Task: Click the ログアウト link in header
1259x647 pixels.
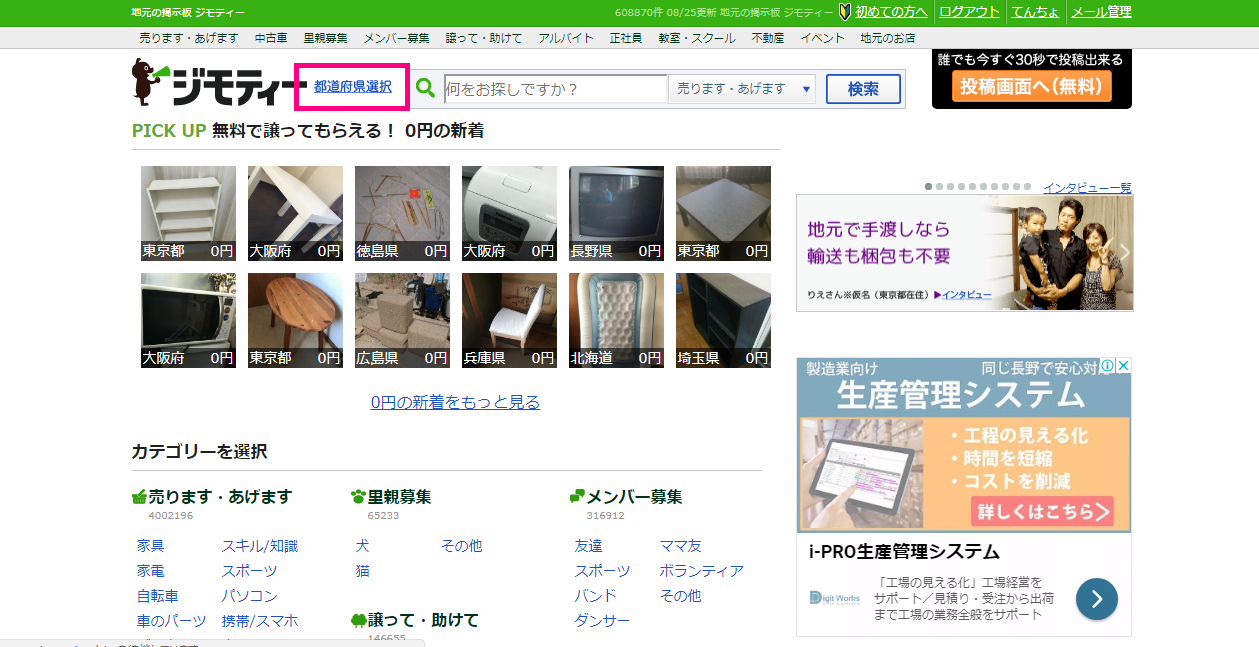Action: [x=969, y=12]
